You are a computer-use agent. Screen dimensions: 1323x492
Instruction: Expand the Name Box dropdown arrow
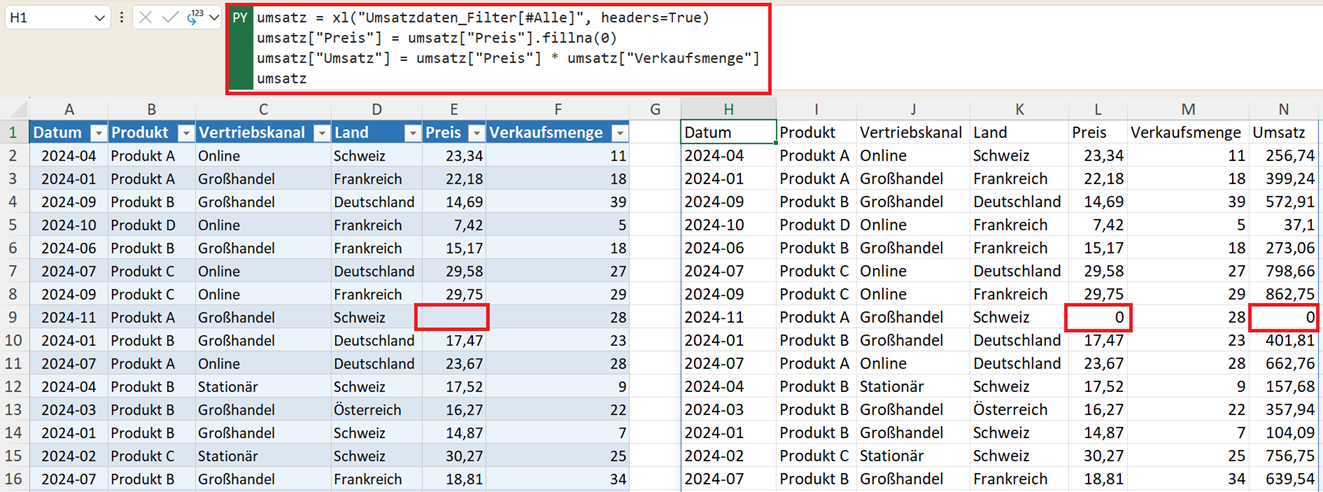point(99,18)
